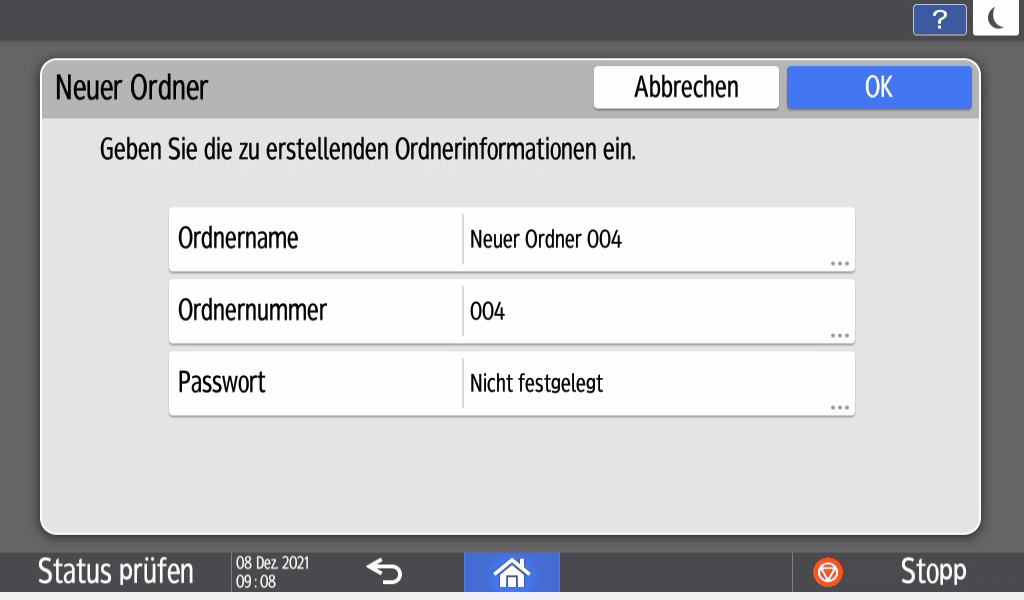Cancel folder creation with Abbrechen

click(x=686, y=87)
